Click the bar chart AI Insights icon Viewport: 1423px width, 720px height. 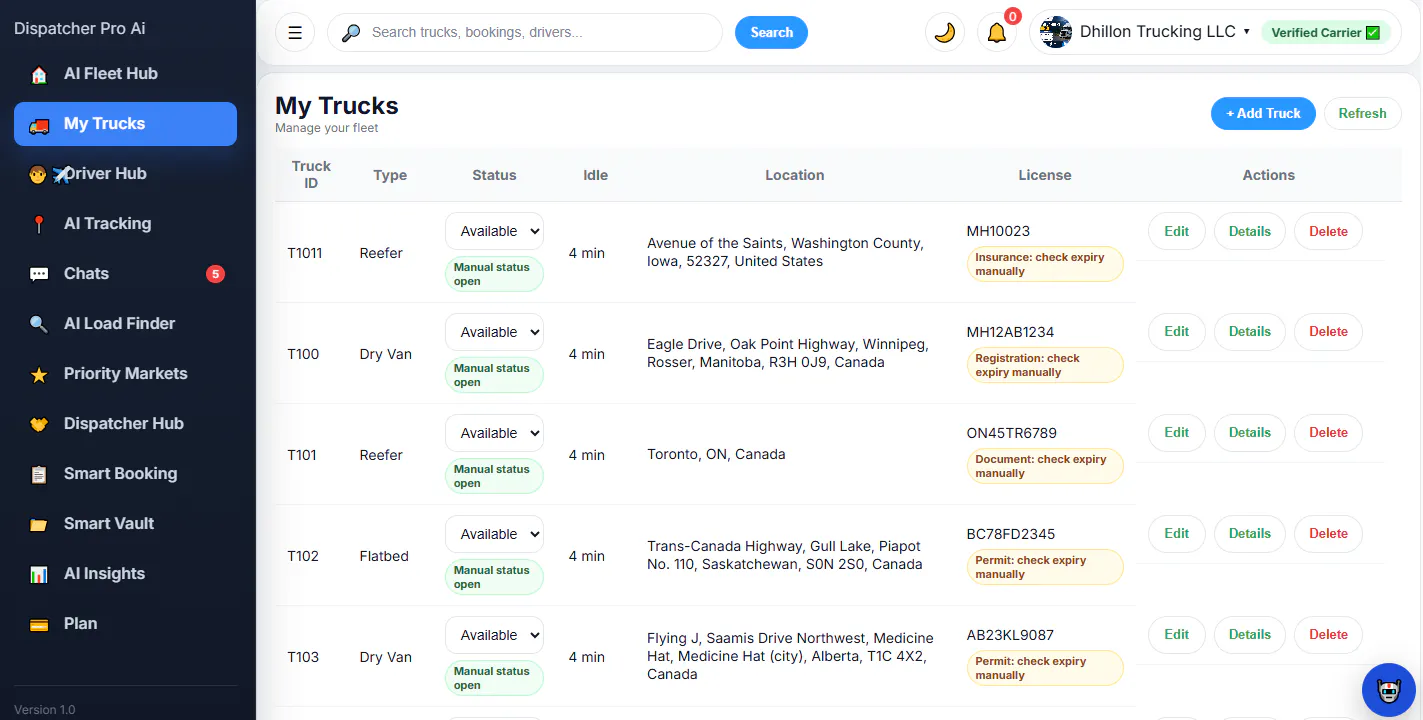tap(39, 574)
